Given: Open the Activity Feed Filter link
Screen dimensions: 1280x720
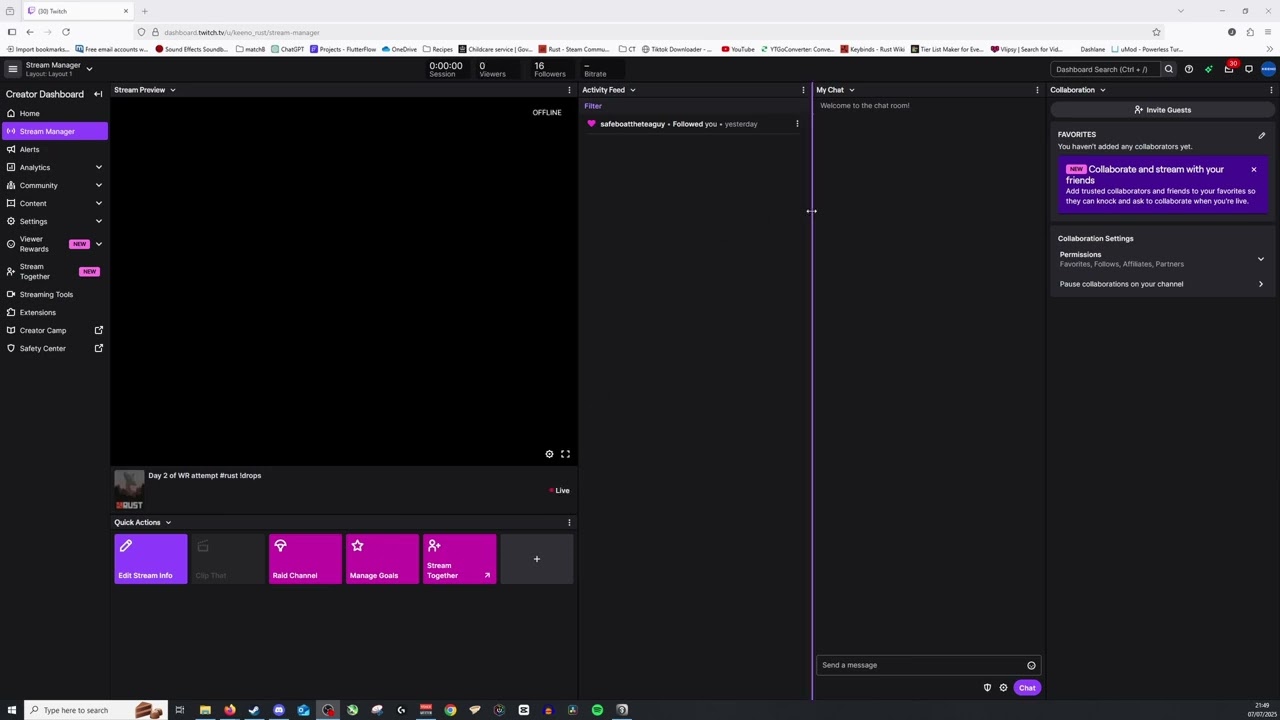Looking at the screenshot, I should click(x=593, y=106).
